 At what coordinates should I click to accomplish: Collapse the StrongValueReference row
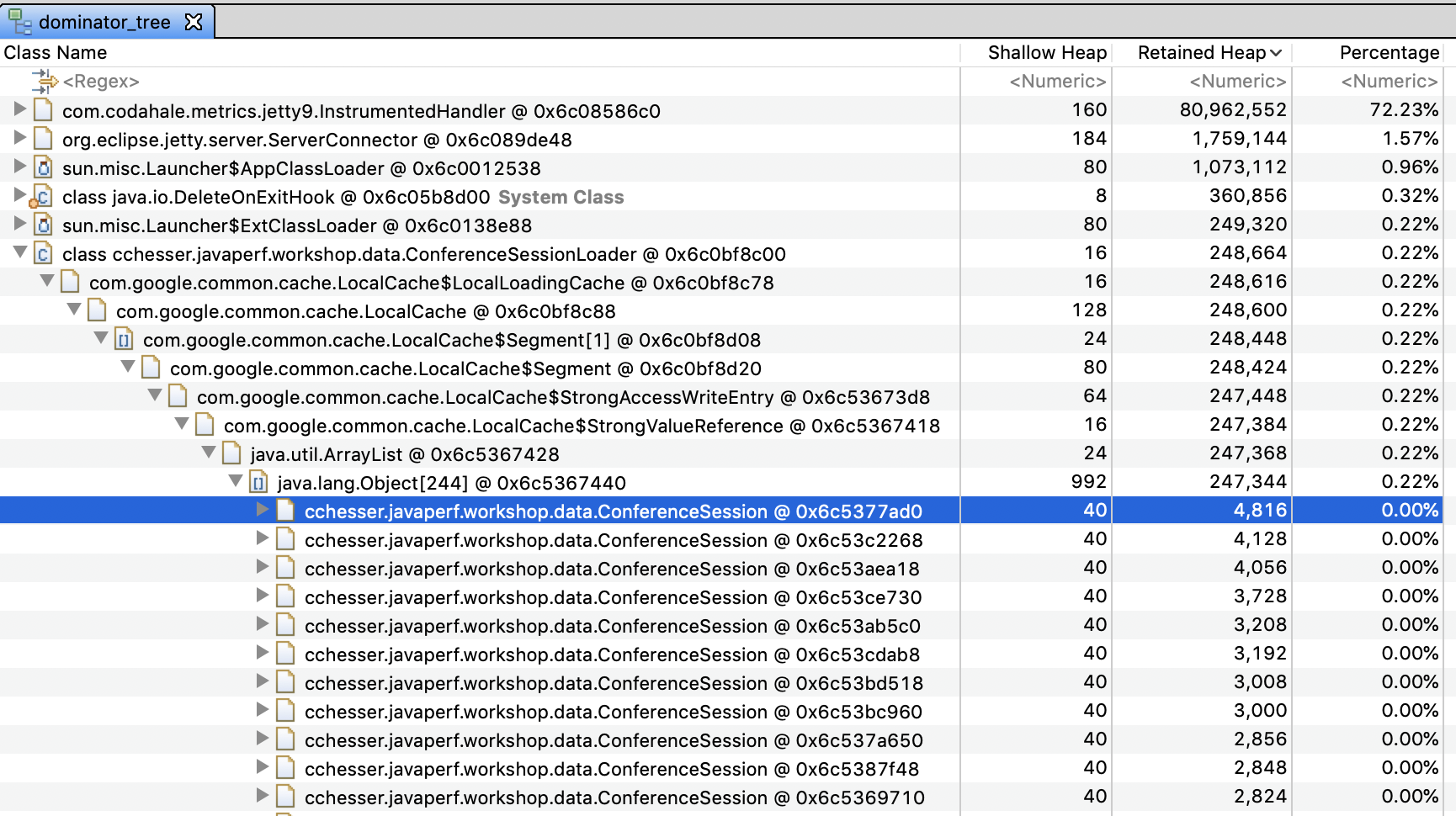click(x=181, y=424)
